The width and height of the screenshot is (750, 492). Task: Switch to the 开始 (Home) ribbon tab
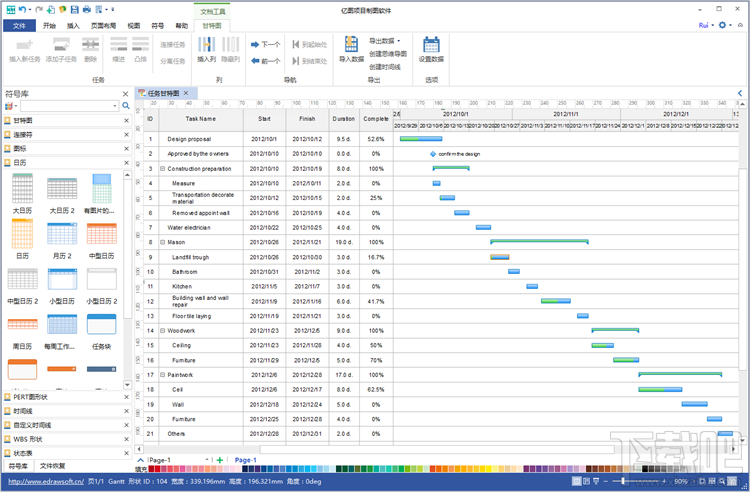49,26
